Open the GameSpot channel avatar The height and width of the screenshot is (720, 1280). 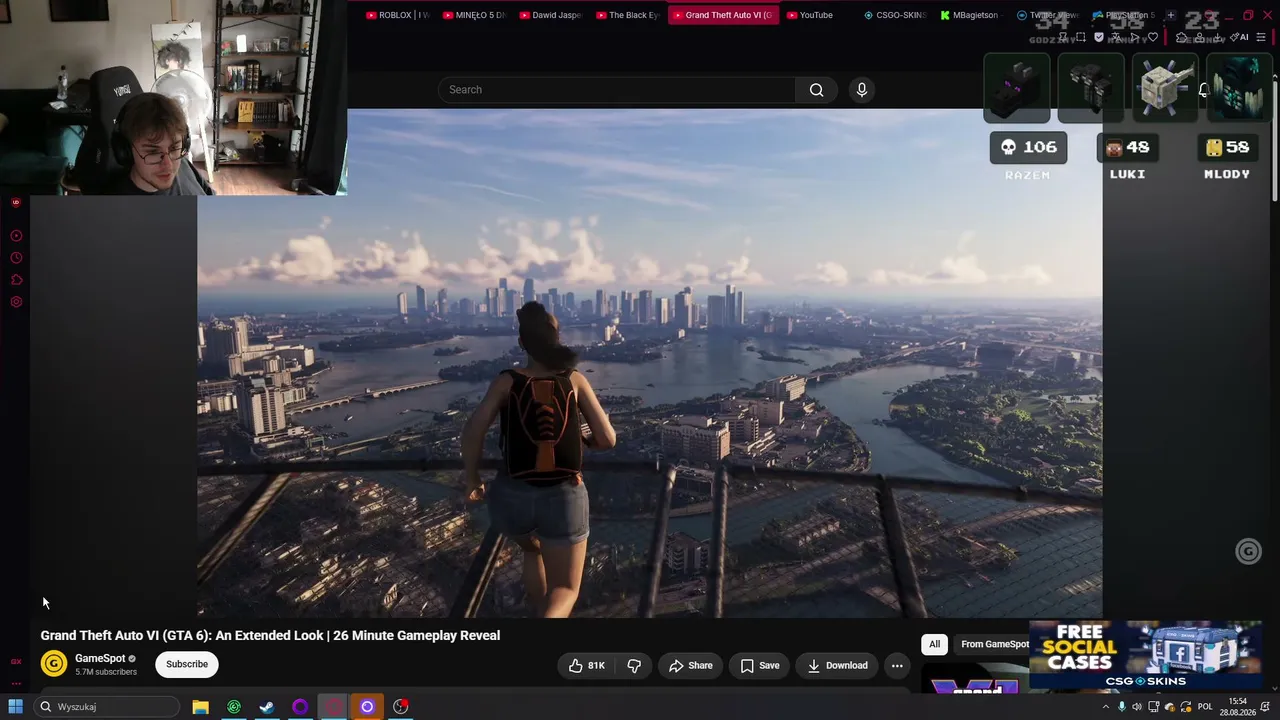point(54,663)
